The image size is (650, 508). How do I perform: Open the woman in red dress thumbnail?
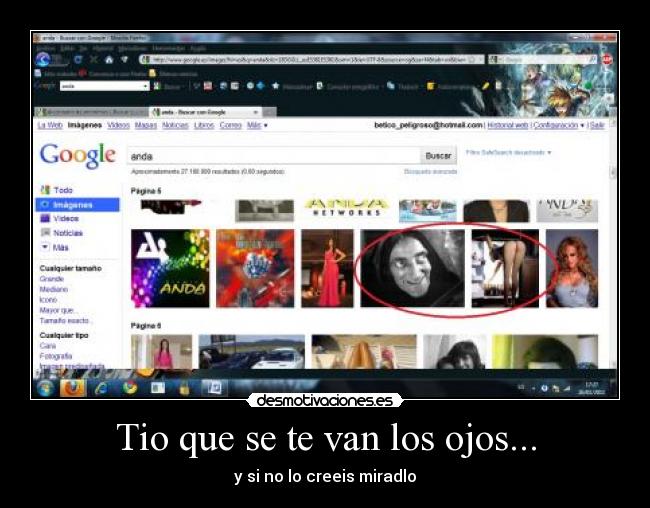click(327, 268)
